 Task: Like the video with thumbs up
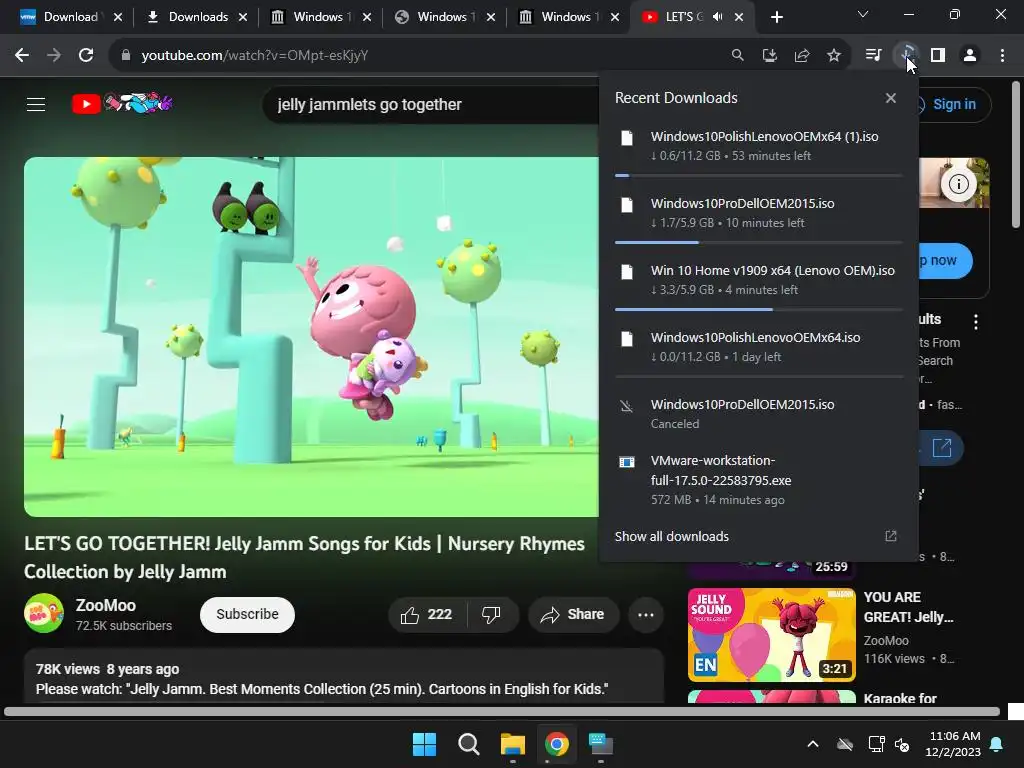pyautogui.click(x=427, y=615)
